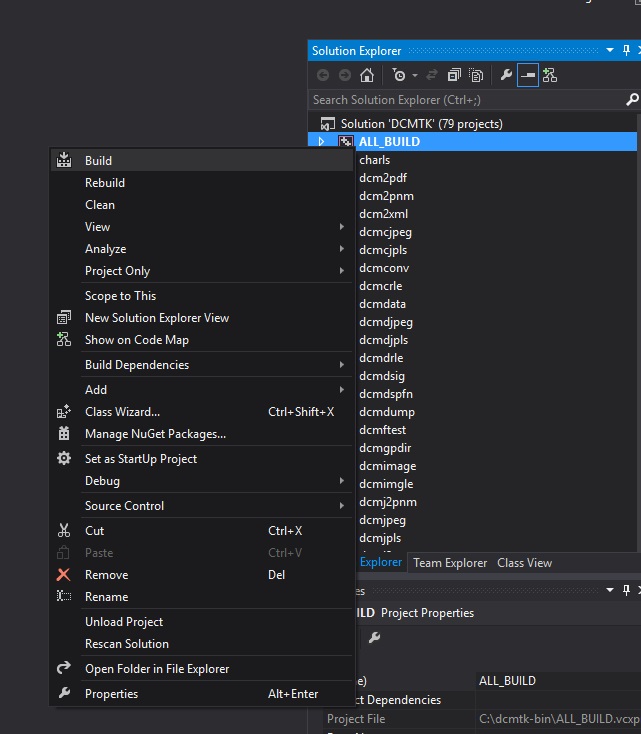Choose Set as StartUp Project
The width and height of the screenshot is (641, 734).
pyautogui.click(x=201, y=459)
